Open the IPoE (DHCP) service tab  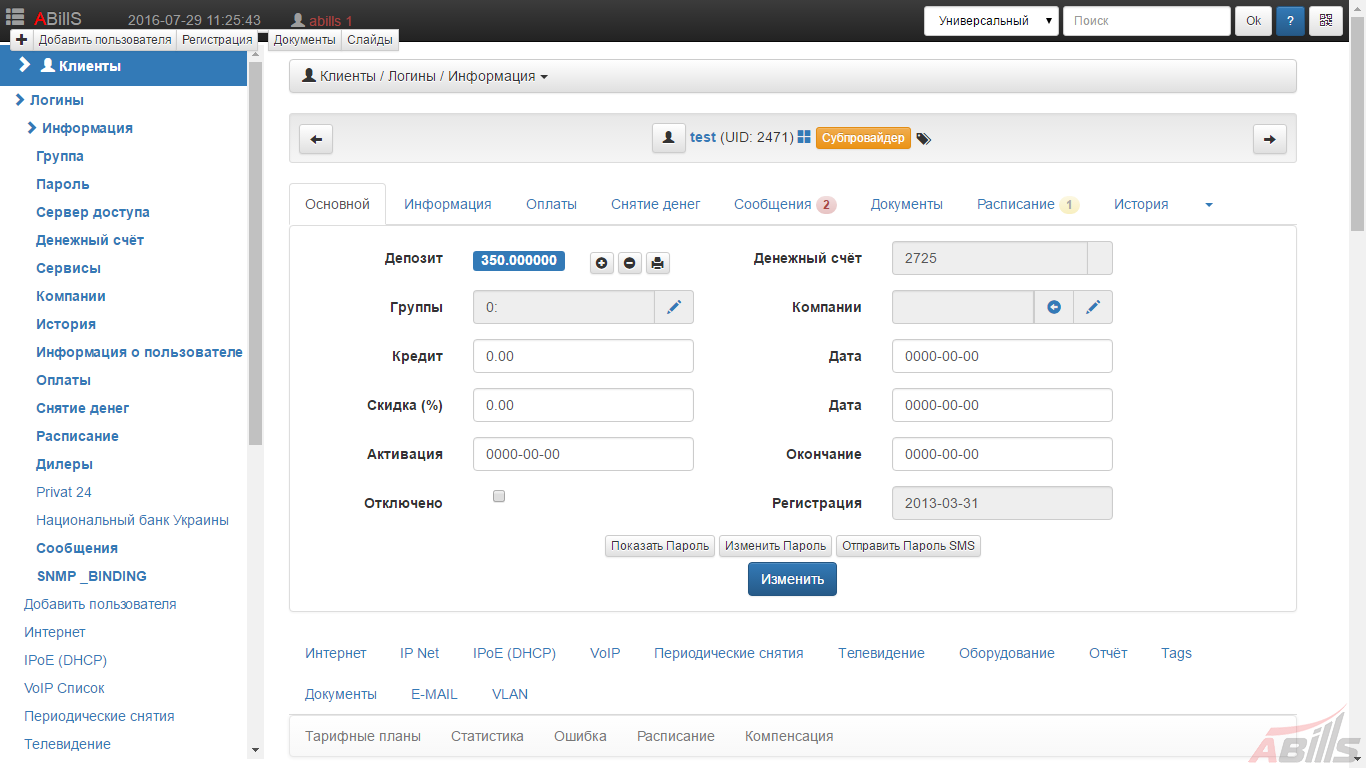point(514,653)
